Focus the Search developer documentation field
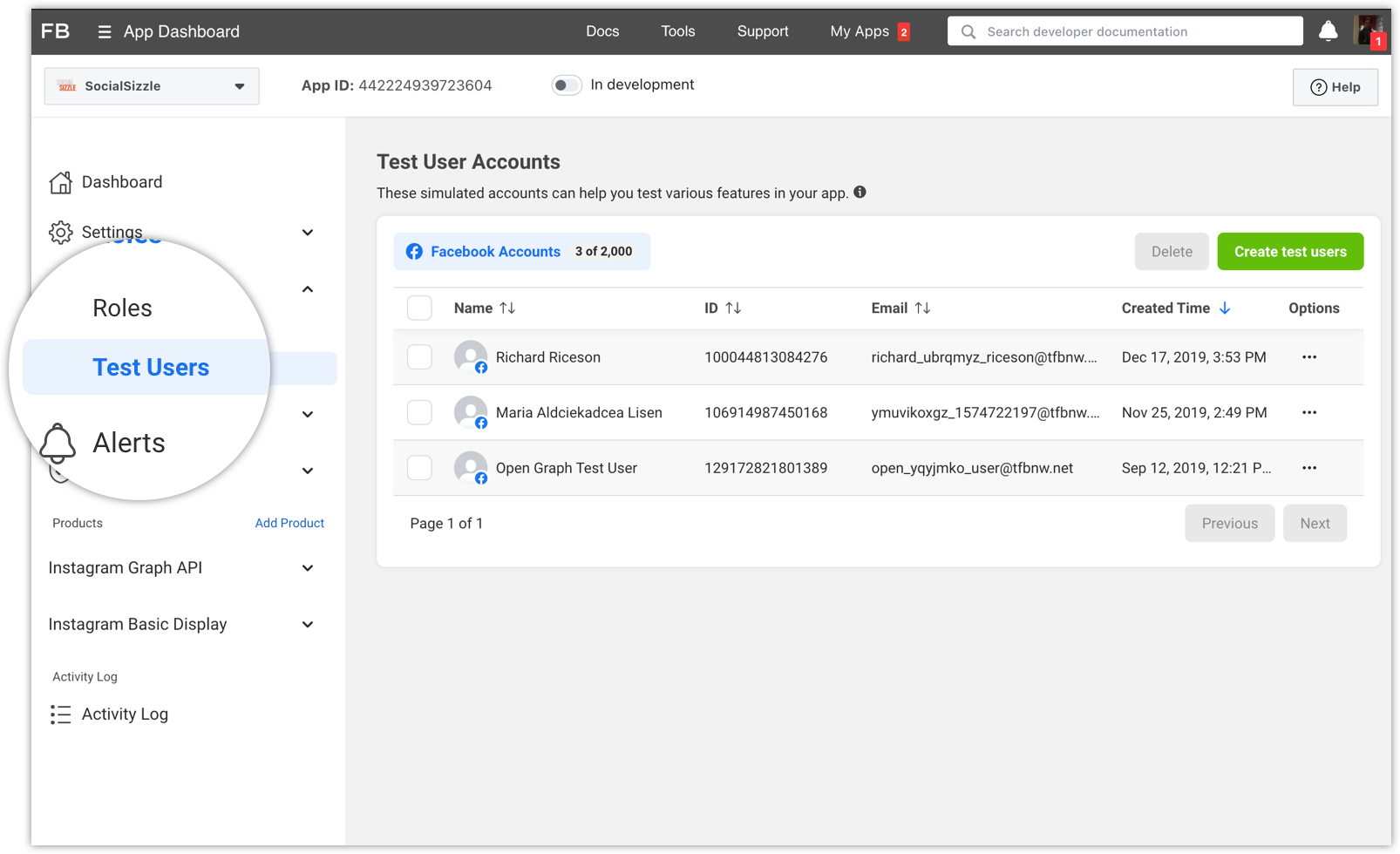 point(1125,31)
